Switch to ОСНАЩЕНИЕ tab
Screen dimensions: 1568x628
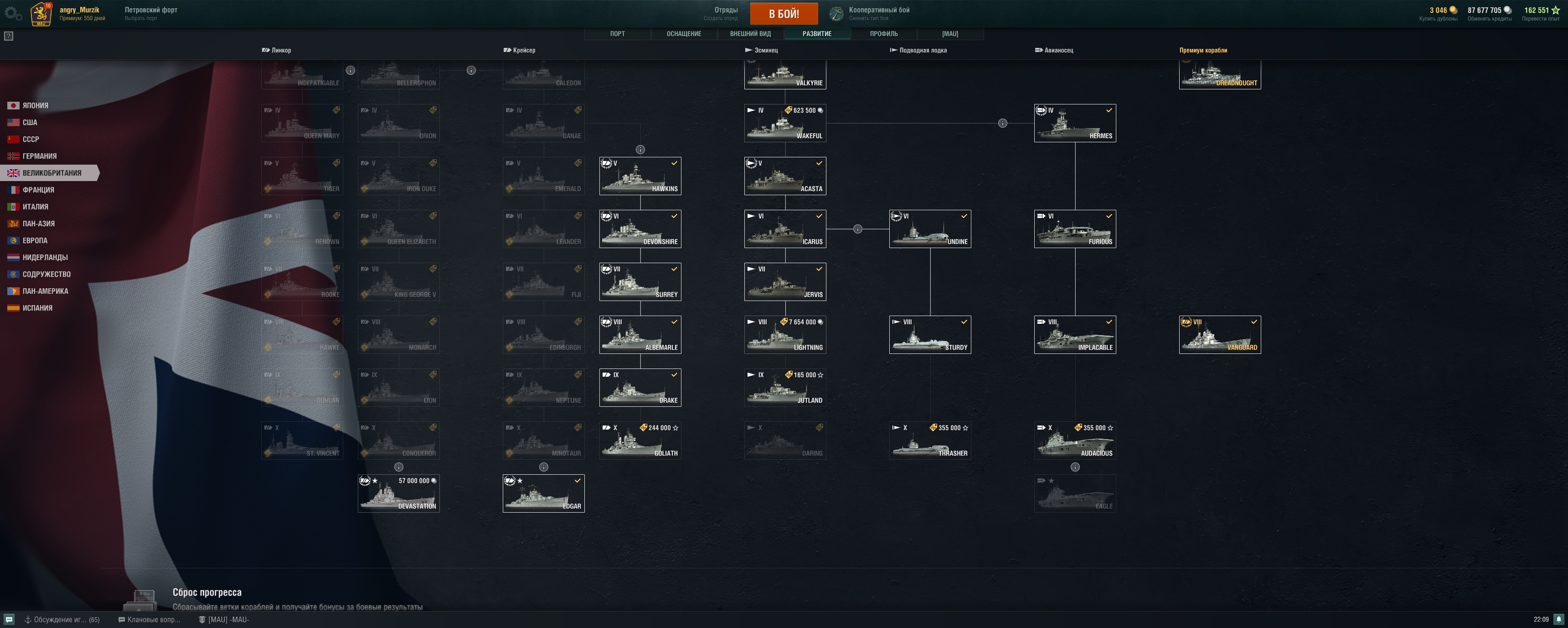pyautogui.click(x=684, y=34)
